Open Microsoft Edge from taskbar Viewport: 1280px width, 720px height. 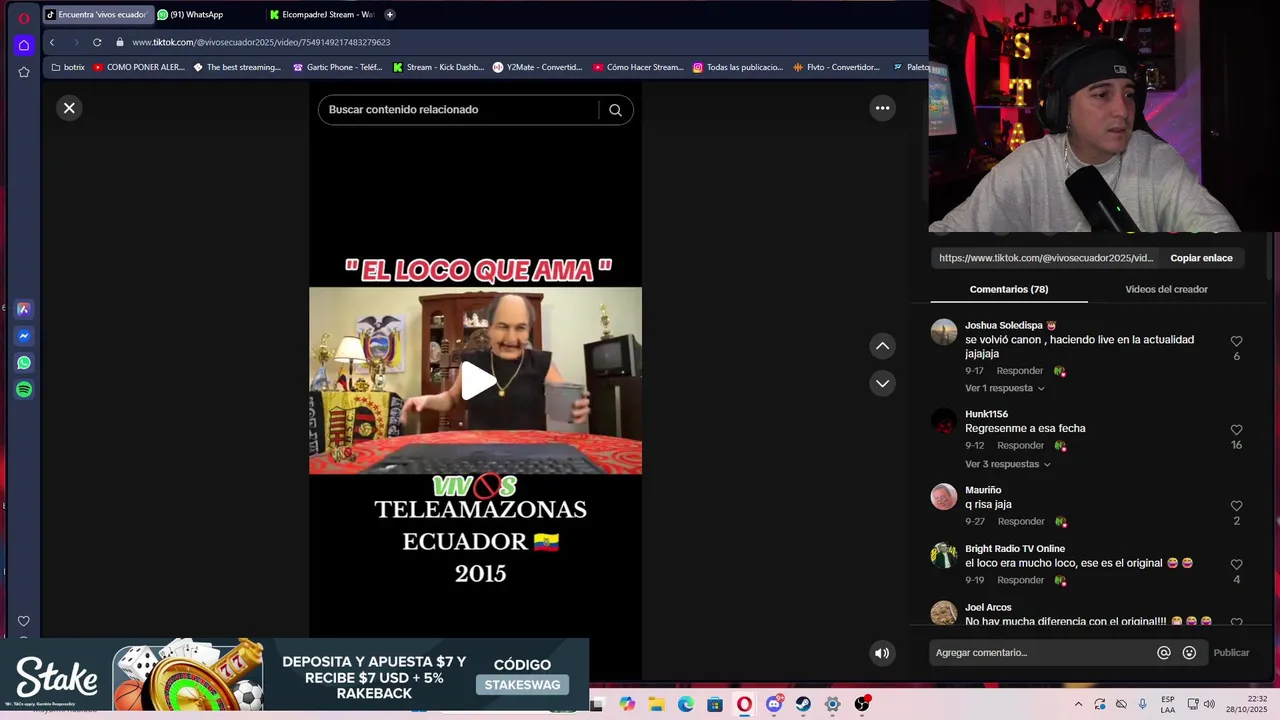click(686, 704)
